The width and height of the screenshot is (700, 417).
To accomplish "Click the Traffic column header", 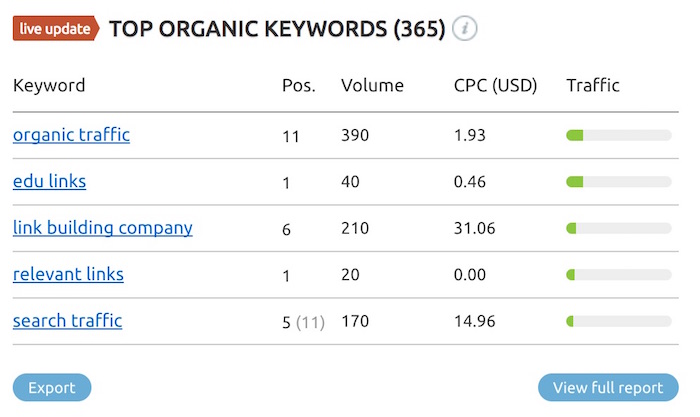I will click(593, 85).
